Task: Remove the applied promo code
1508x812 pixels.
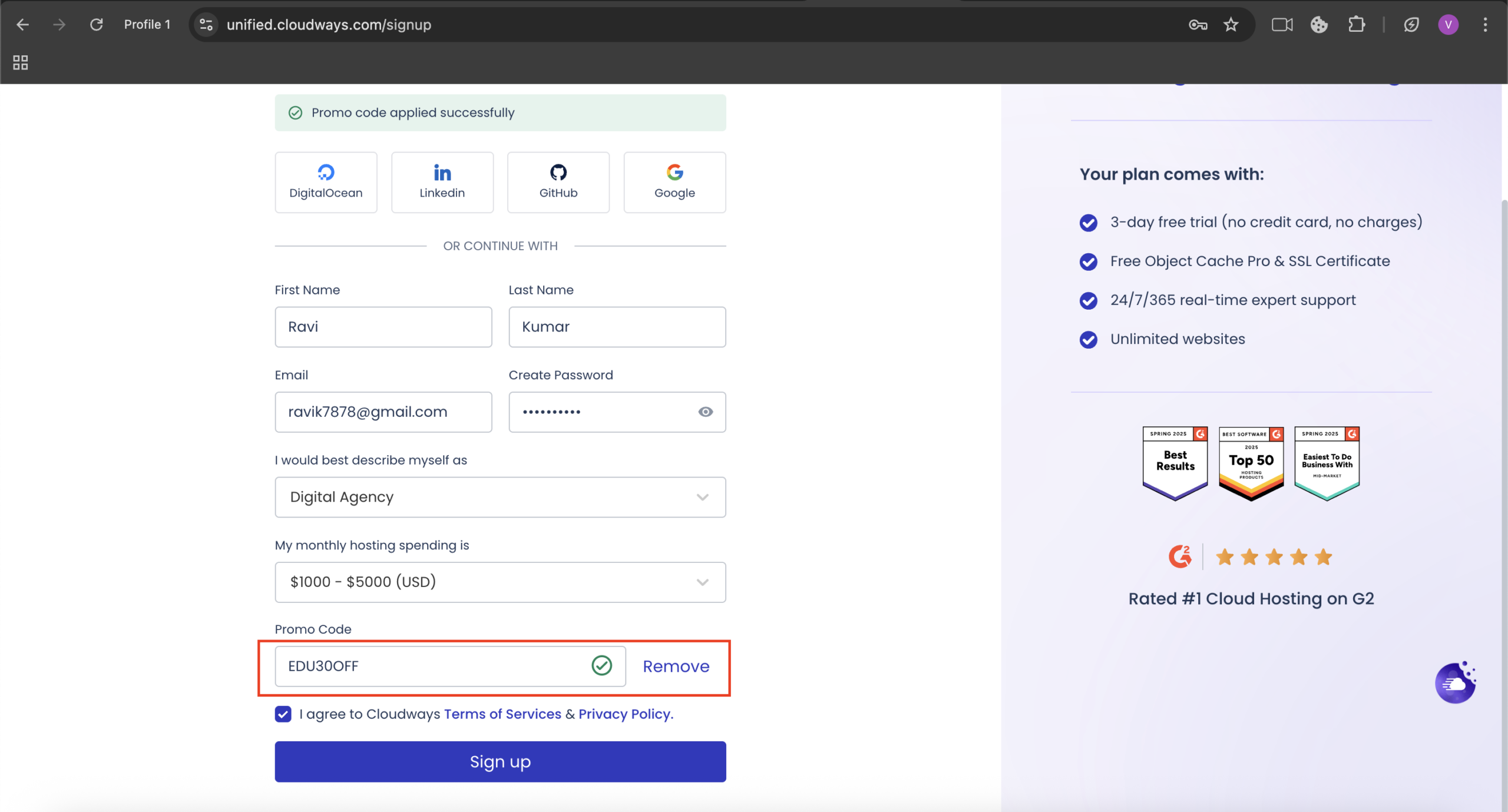Action: pyautogui.click(x=676, y=666)
